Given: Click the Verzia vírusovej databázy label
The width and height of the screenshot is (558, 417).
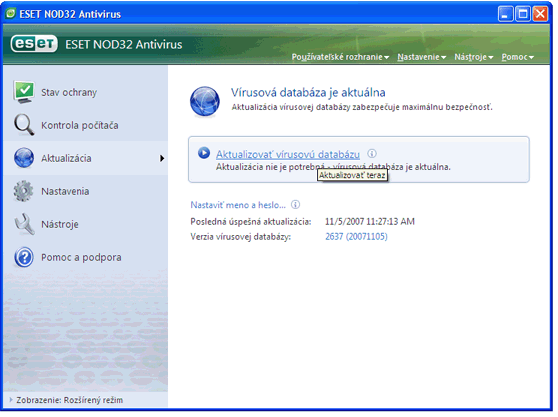Looking at the screenshot, I should click(241, 237).
